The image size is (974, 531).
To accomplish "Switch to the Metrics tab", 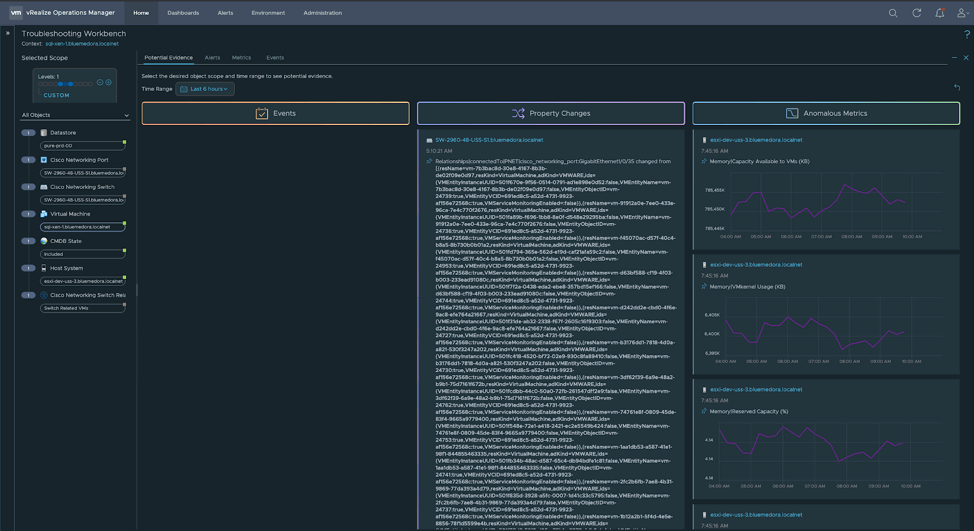I will [x=242, y=58].
